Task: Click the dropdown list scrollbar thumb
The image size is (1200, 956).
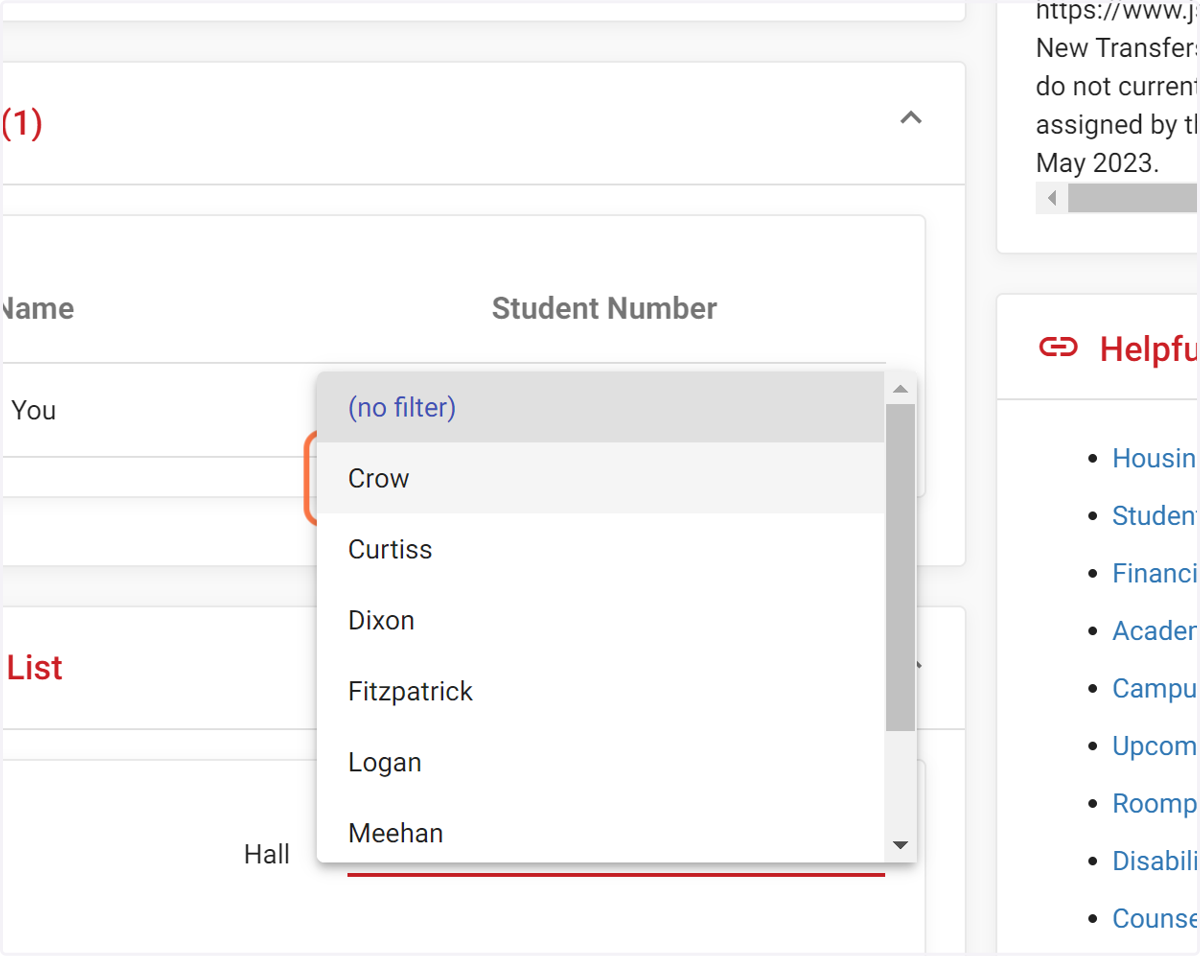Action: [x=900, y=567]
